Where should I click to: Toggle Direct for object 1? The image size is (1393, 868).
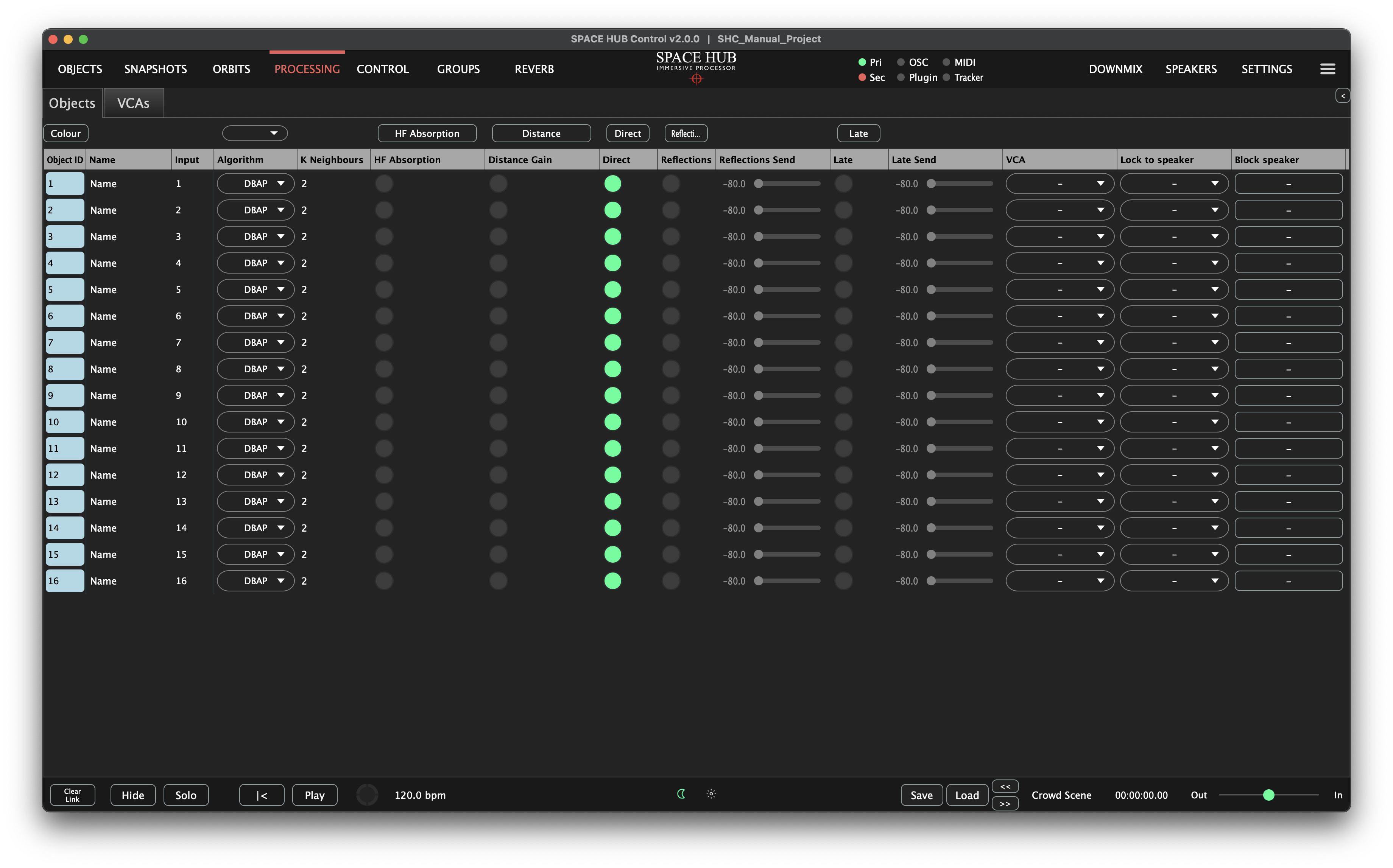[612, 184]
